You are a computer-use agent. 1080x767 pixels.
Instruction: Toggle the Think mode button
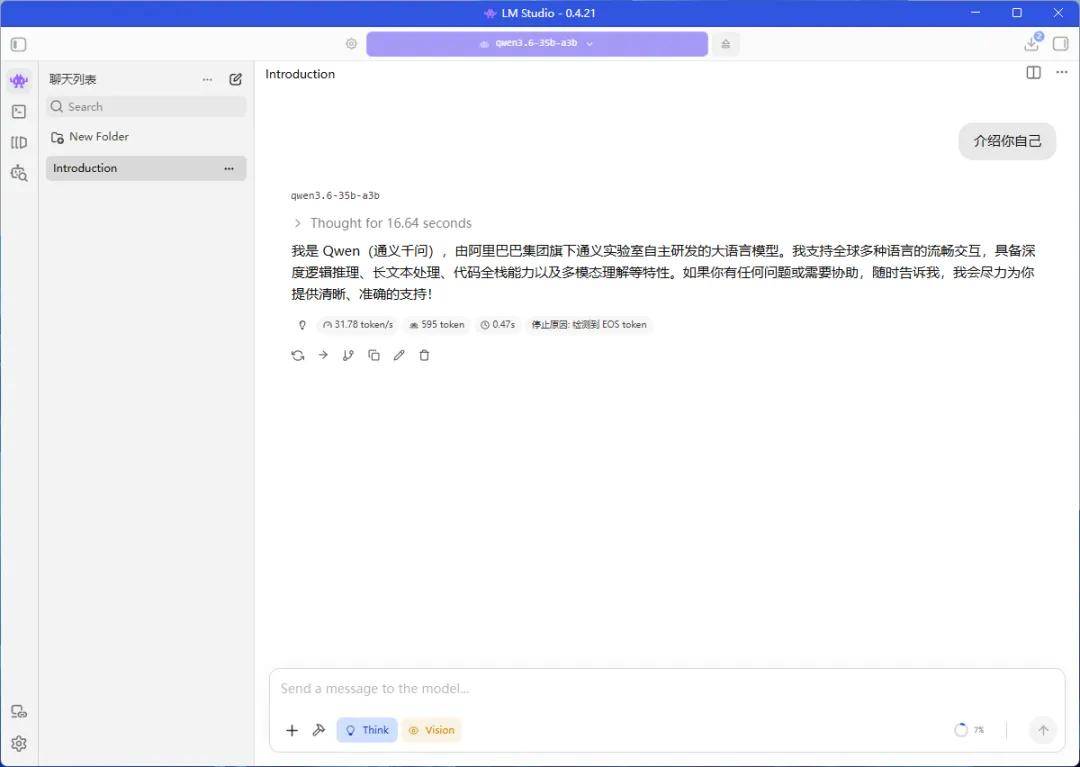pos(367,730)
